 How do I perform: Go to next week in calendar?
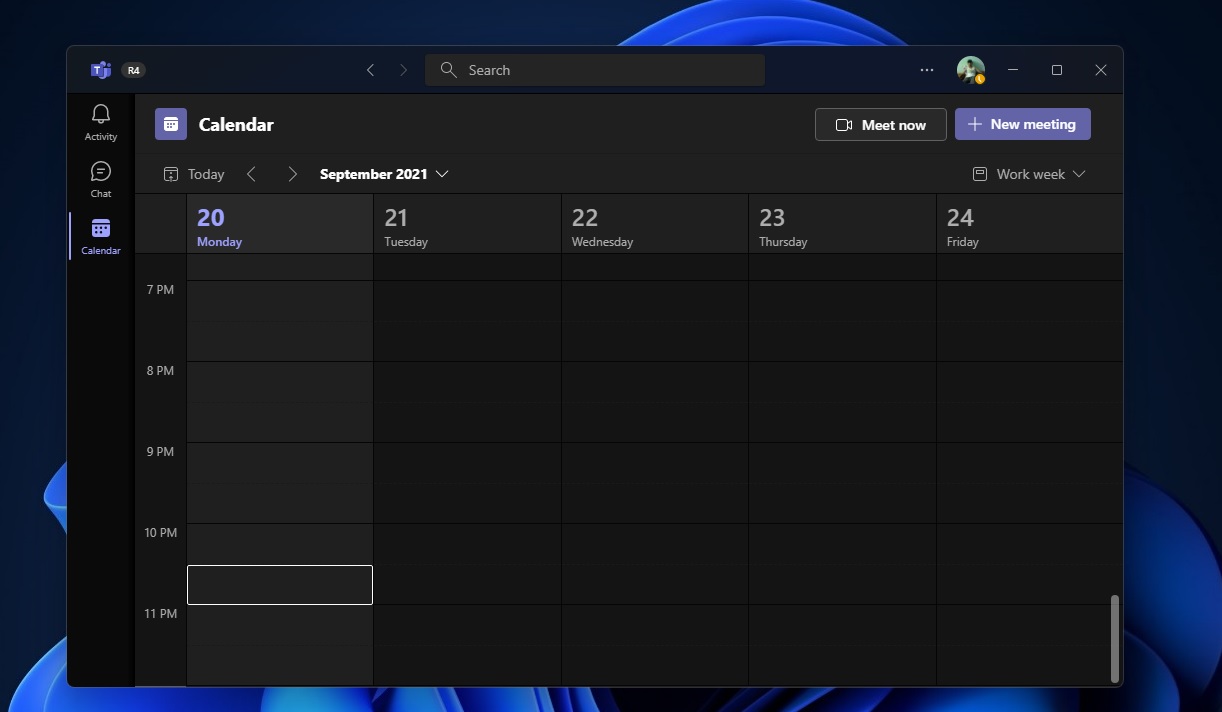pos(292,174)
